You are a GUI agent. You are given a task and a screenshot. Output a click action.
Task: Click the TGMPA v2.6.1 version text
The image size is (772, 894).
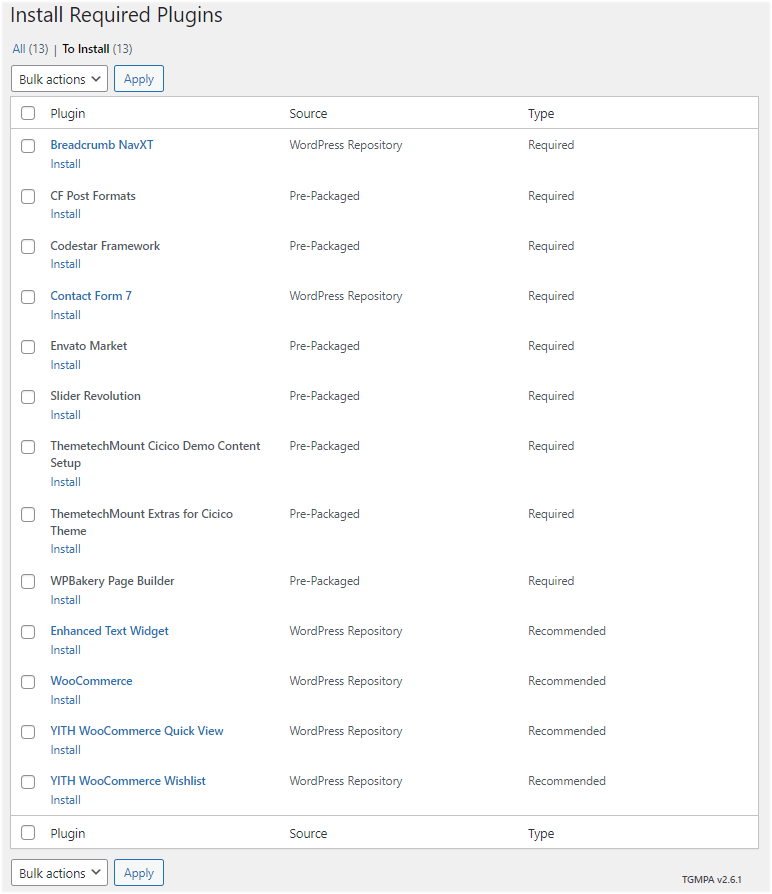712,880
